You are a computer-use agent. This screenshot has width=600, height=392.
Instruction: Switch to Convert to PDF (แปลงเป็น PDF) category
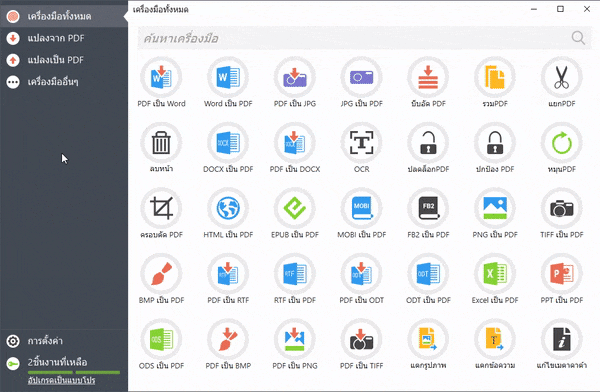coord(64,60)
